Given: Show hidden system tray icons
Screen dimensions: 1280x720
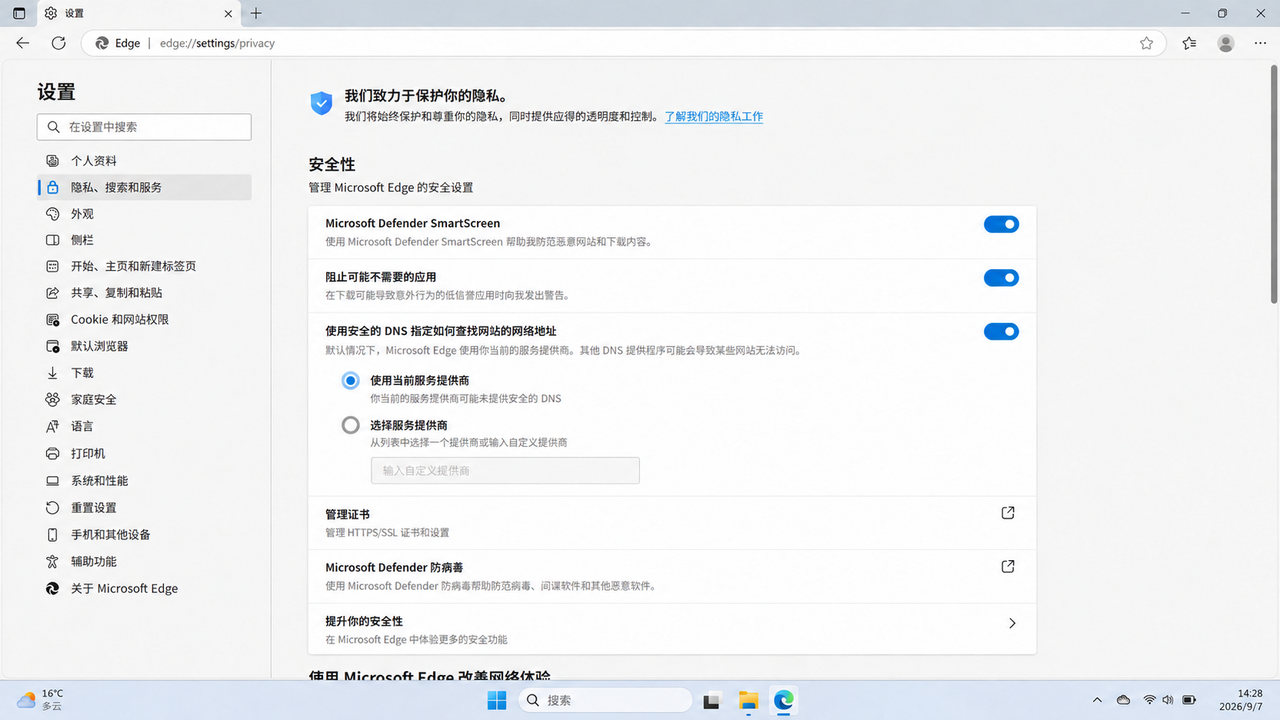Looking at the screenshot, I should pyautogui.click(x=1097, y=700).
